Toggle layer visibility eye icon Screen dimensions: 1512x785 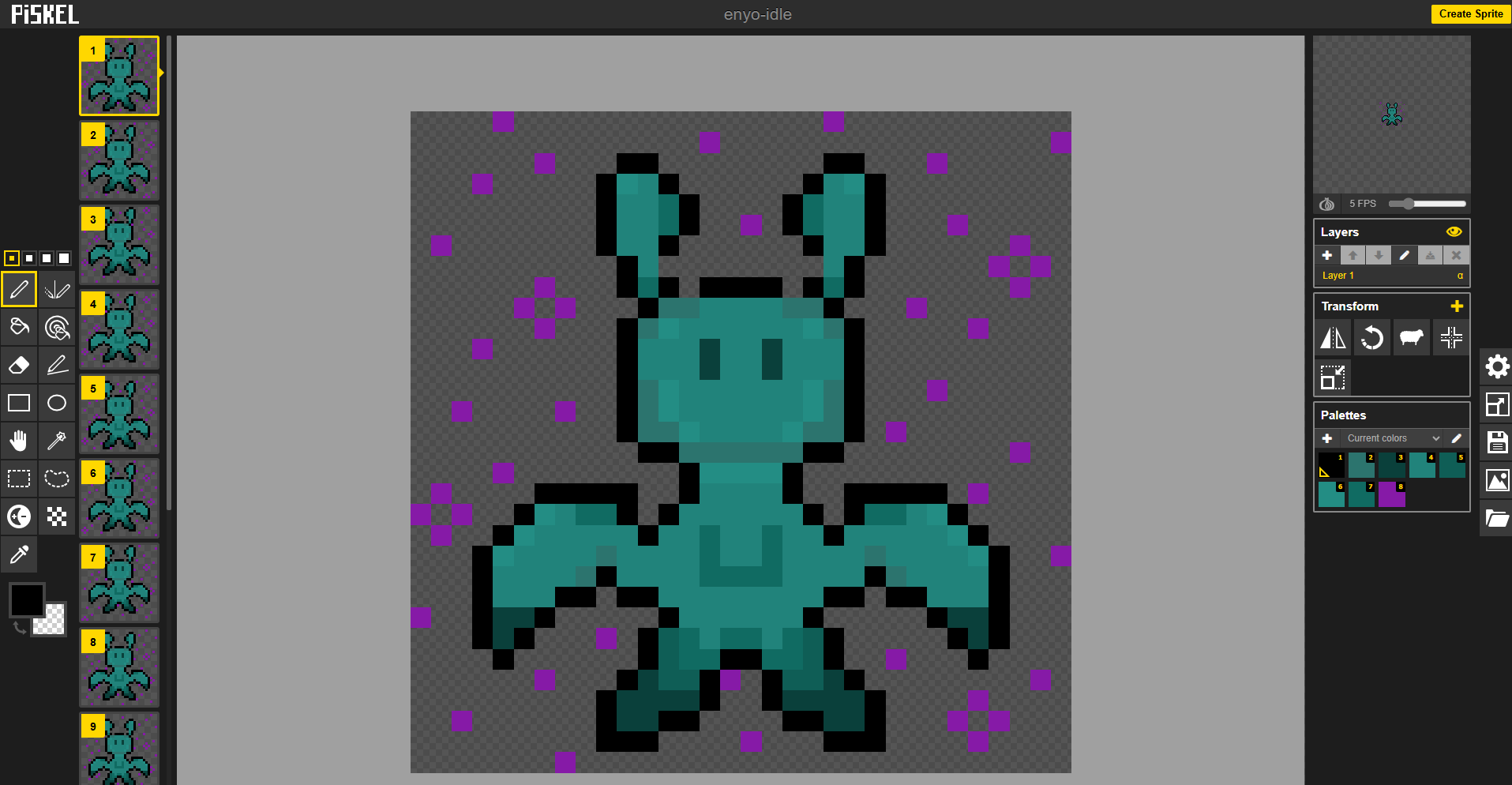(1454, 232)
